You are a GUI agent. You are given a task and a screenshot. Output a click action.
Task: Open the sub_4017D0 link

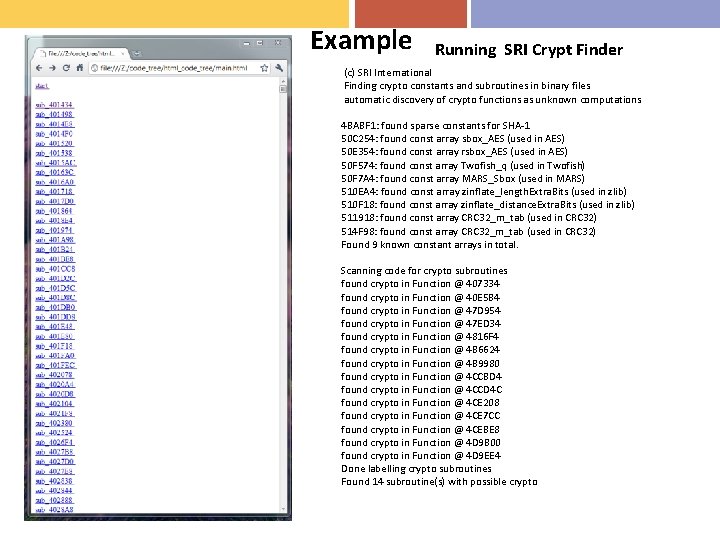pyautogui.click(x=55, y=201)
